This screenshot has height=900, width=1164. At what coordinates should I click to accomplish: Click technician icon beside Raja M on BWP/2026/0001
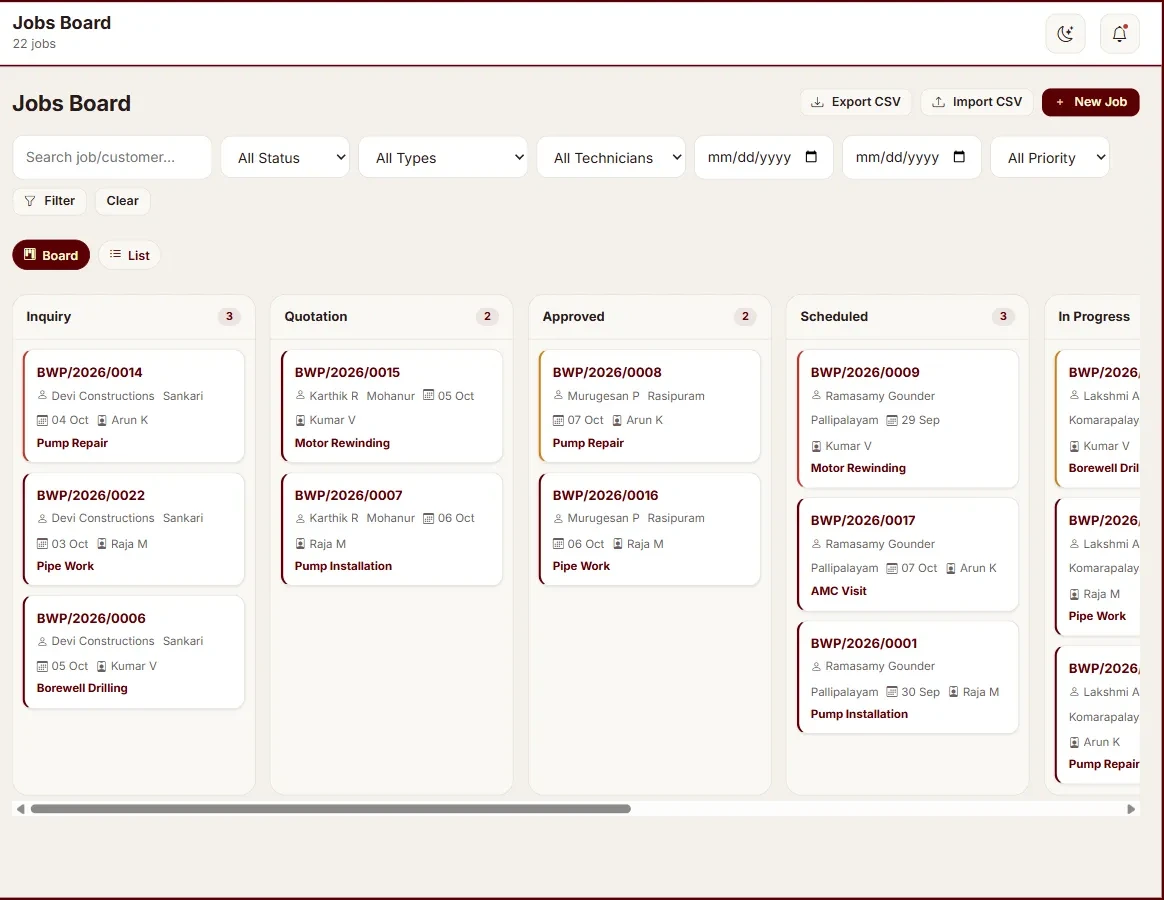coord(954,692)
